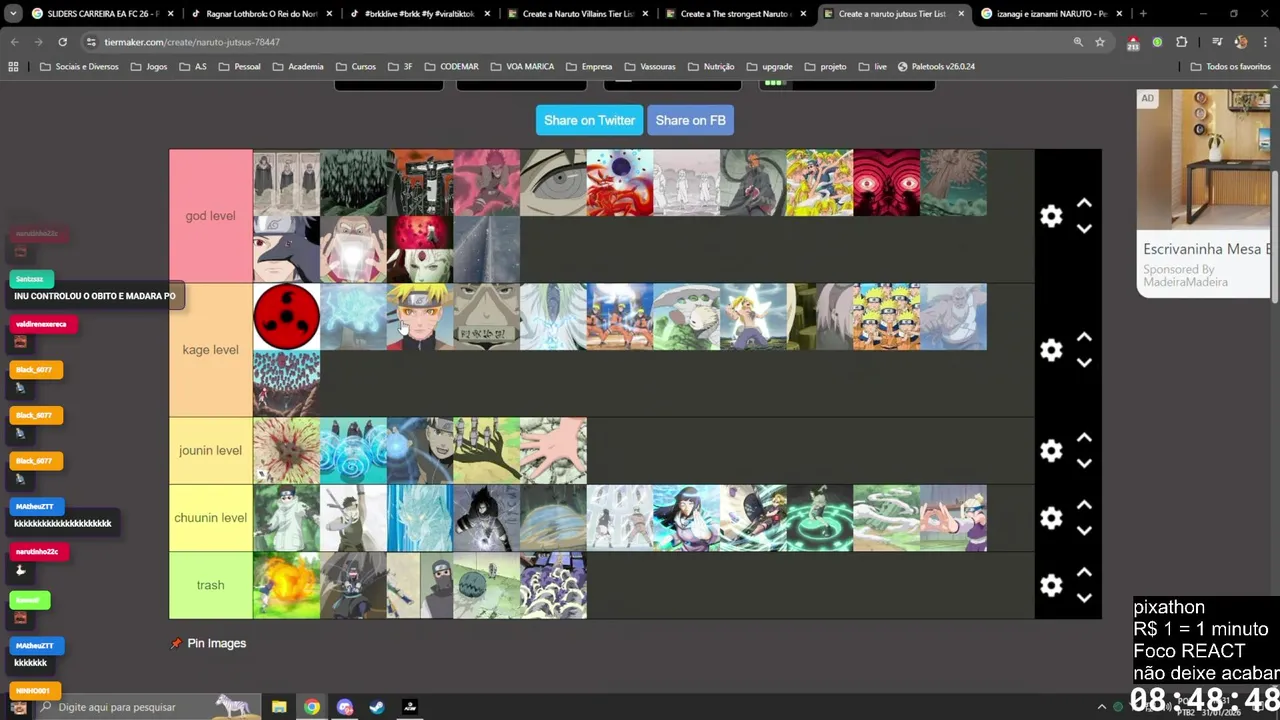The width and height of the screenshot is (1280, 720).
Task: Move god level row down
Action: (x=1084, y=229)
